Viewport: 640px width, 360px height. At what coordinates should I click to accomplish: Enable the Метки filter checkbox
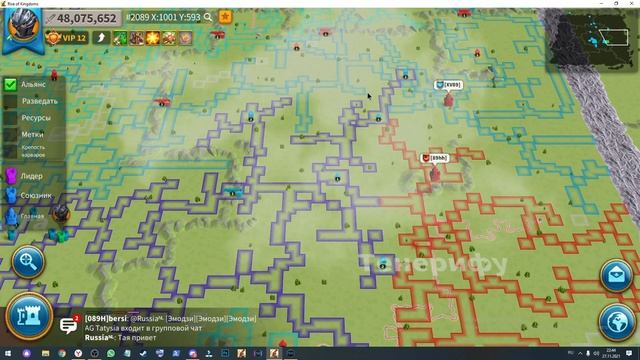(10, 135)
